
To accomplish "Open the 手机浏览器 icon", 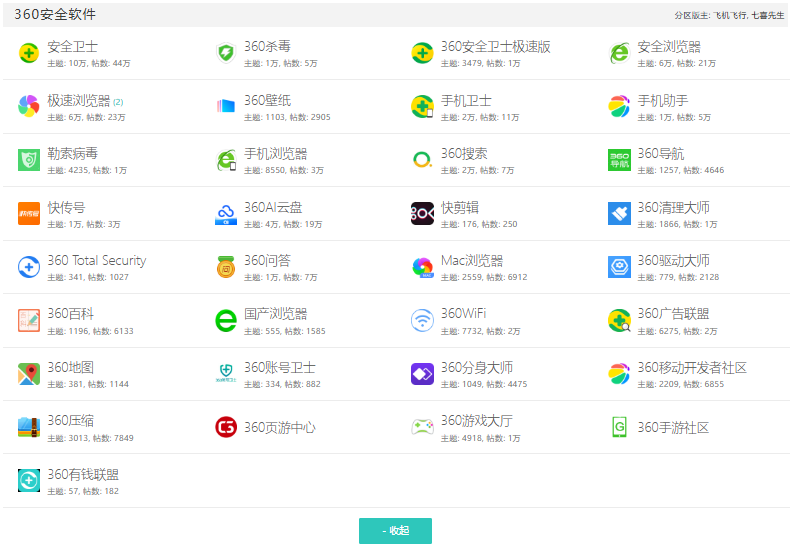I will coord(226,160).
